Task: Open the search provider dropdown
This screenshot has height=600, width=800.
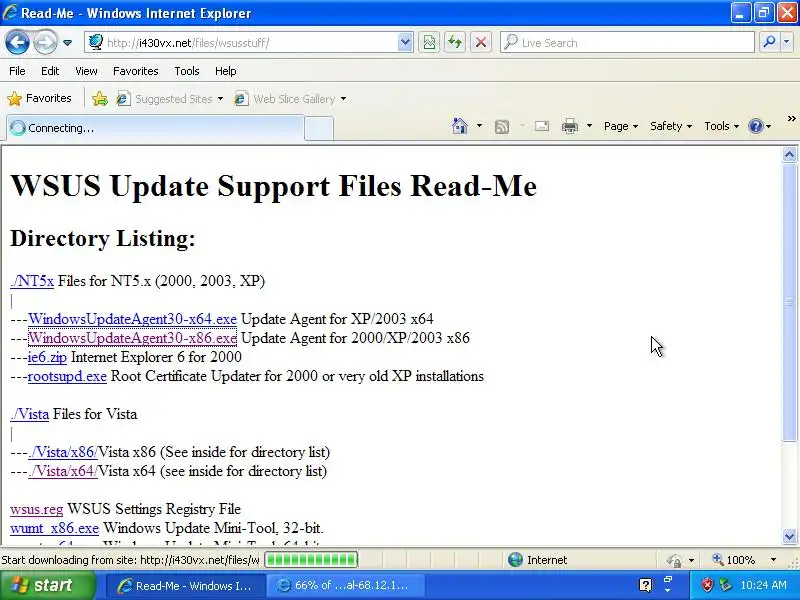Action: coord(787,43)
